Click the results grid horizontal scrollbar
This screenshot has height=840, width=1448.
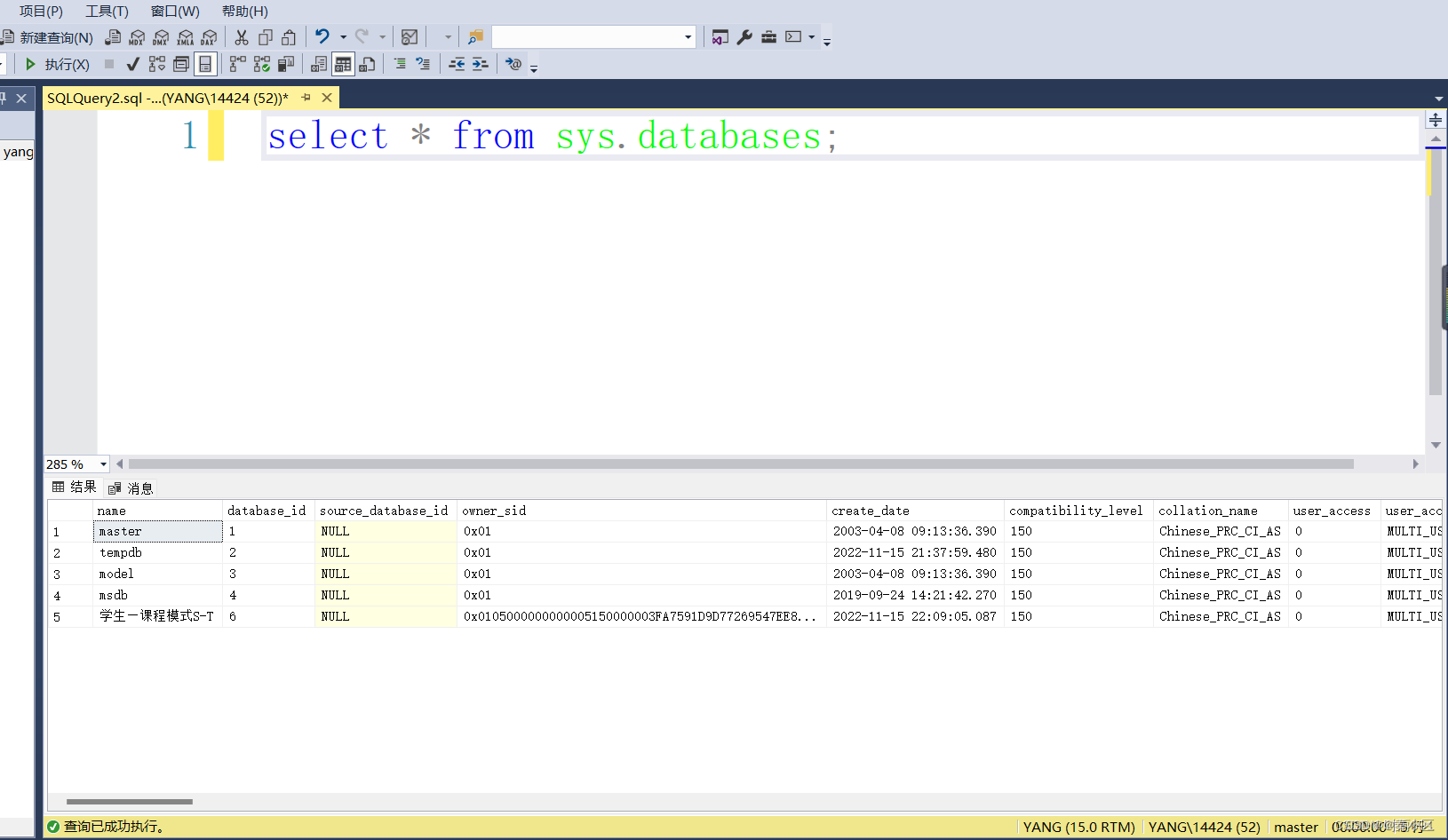pos(130,802)
